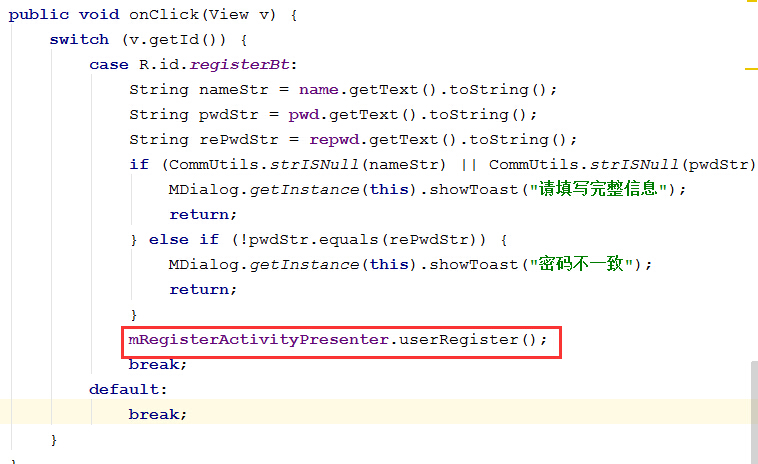This screenshot has width=758, height=464.
Task: Click 'showToast' on the 密码不一致 line
Action: pyautogui.click(x=474, y=265)
